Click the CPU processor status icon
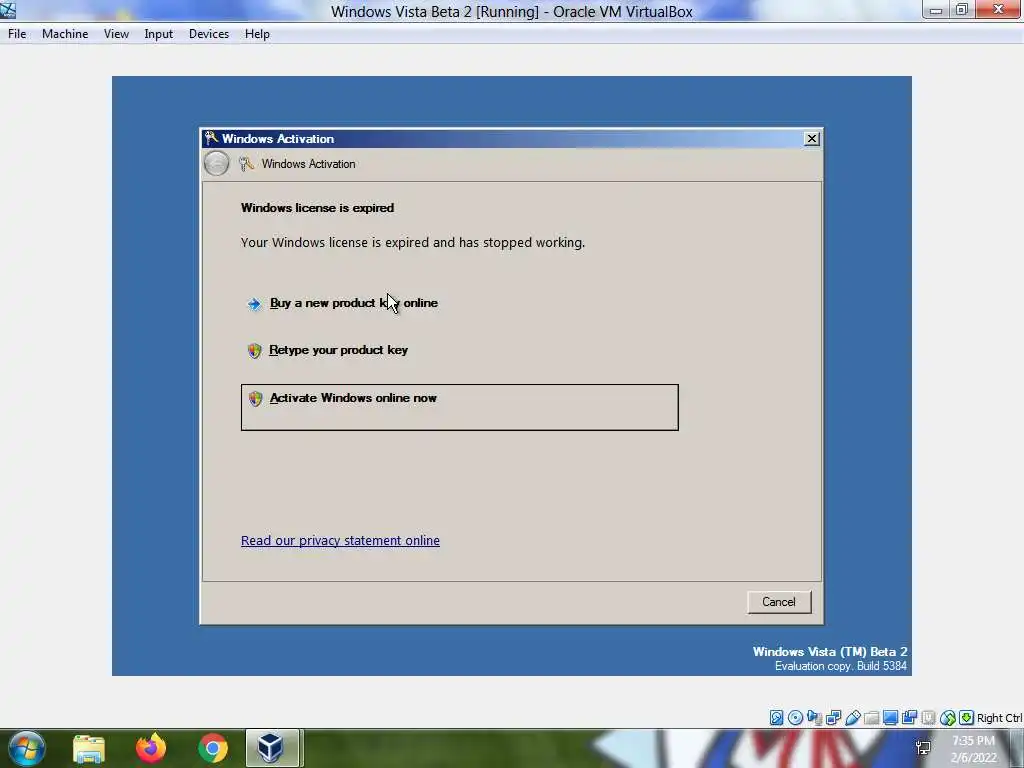Image resolution: width=1024 pixels, height=768 pixels. tap(928, 718)
